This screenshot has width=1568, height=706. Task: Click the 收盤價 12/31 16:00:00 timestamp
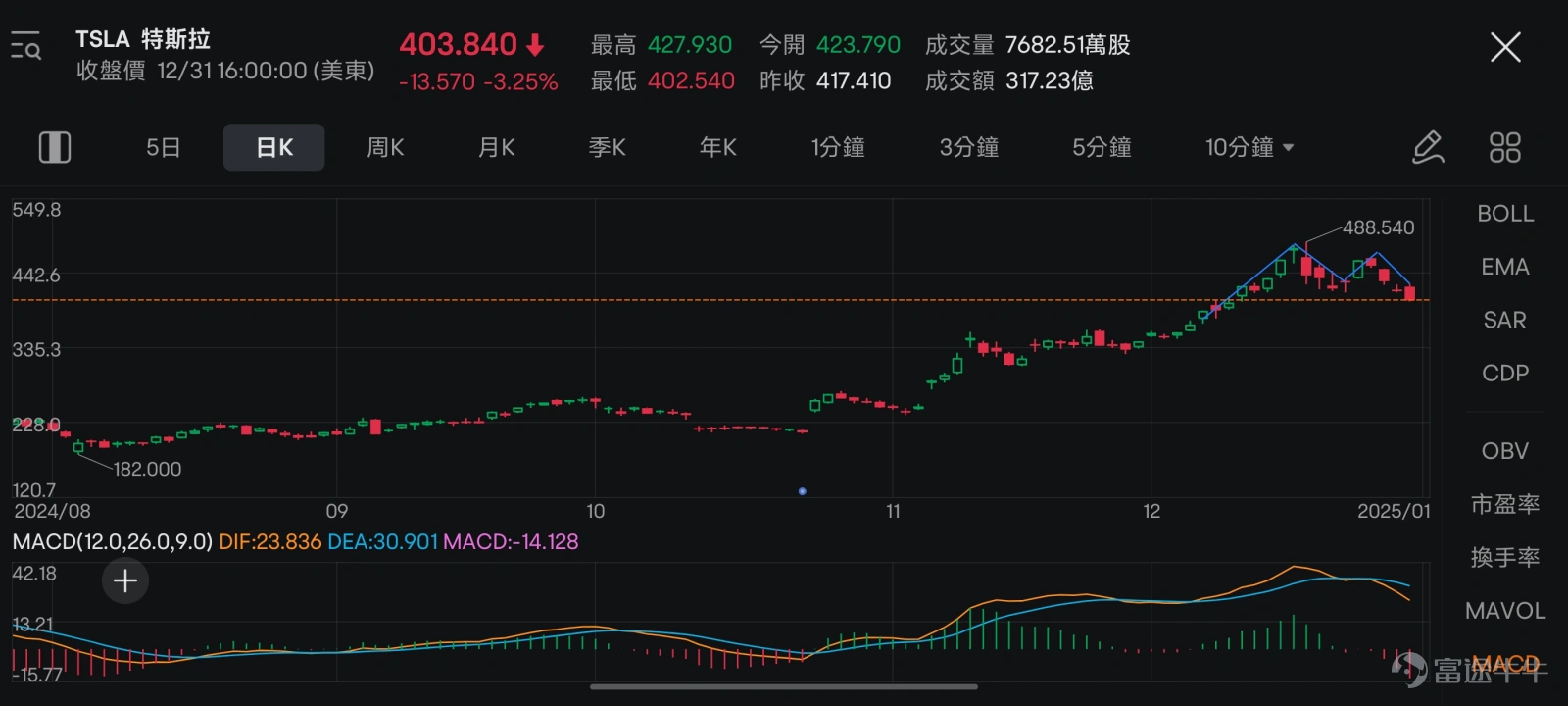tap(225, 71)
